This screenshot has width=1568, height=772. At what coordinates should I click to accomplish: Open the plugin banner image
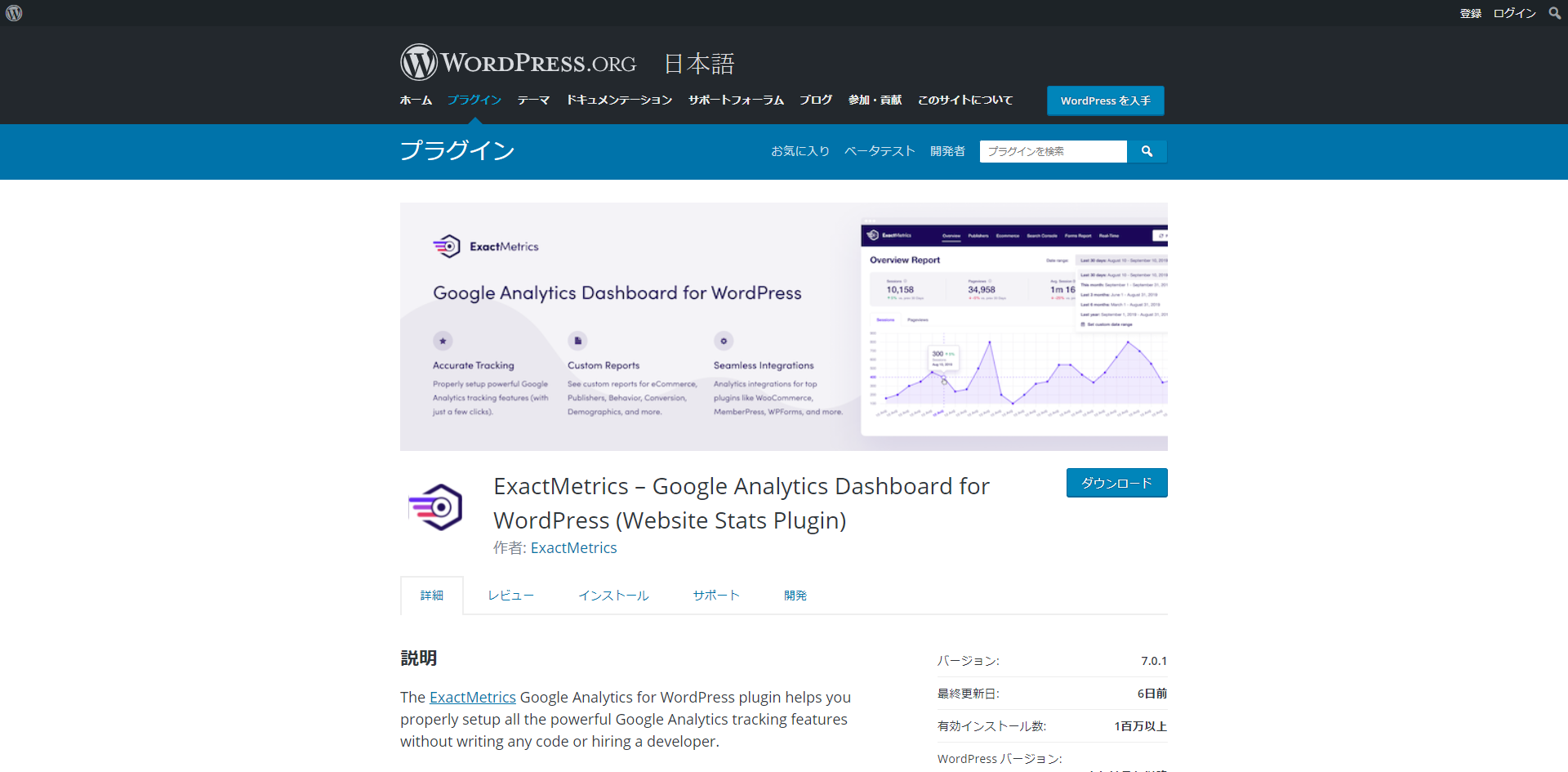(783, 327)
